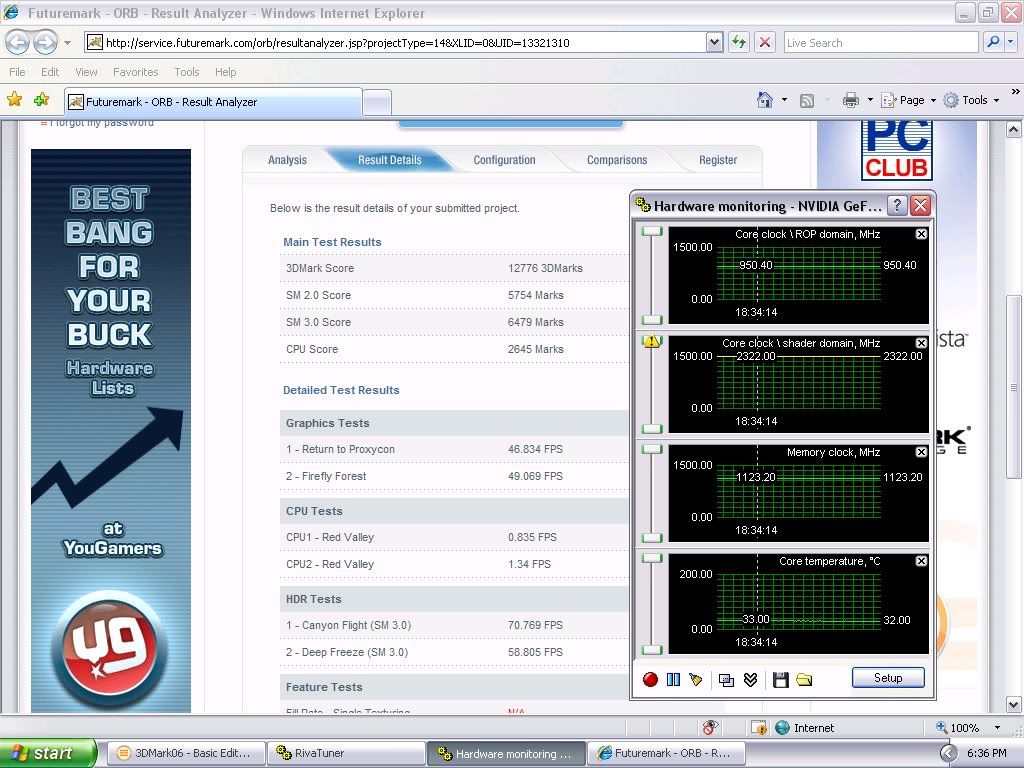Open the Help menu
The image size is (1024, 768).
(225, 72)
